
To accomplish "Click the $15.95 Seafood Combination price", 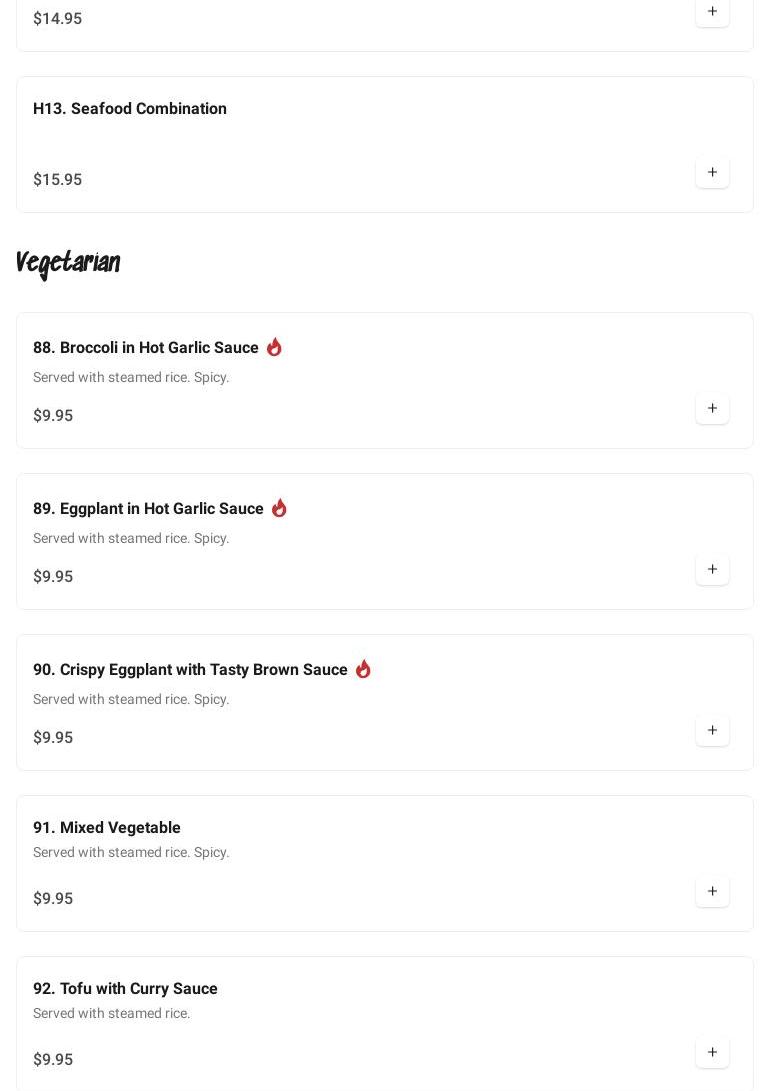I will (58, 180).
